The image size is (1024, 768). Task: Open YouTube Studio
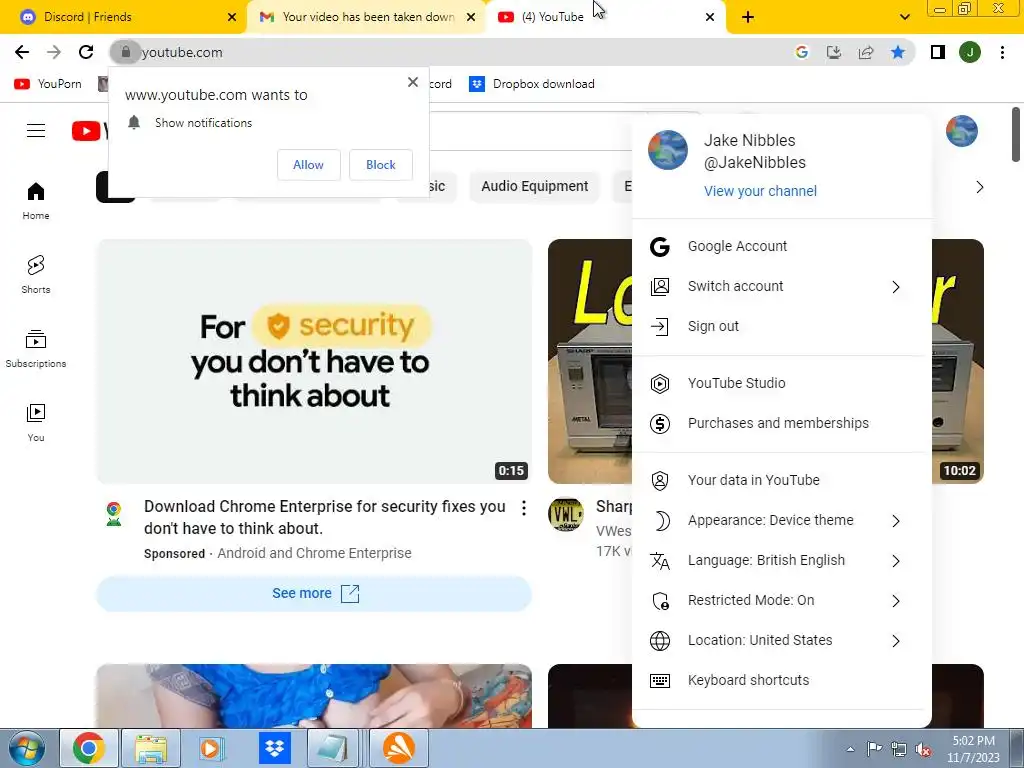[782, 383]
